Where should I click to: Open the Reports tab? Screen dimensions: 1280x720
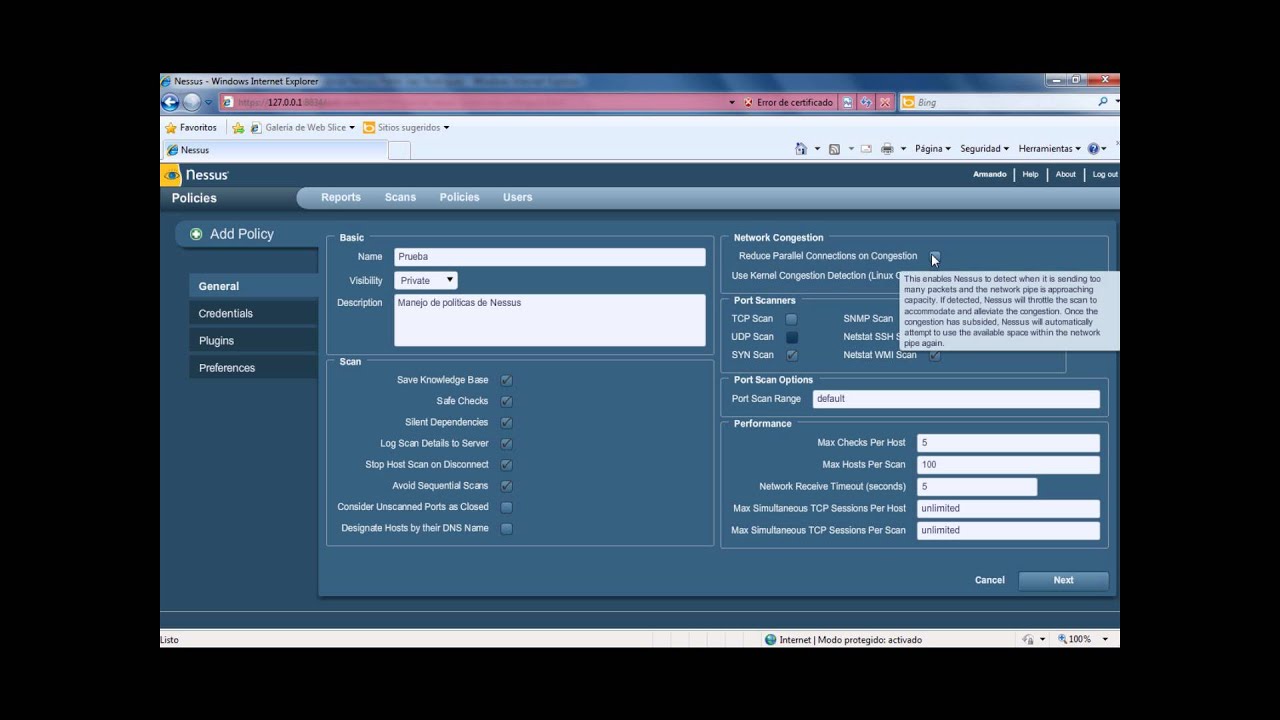tap(341, 198)
